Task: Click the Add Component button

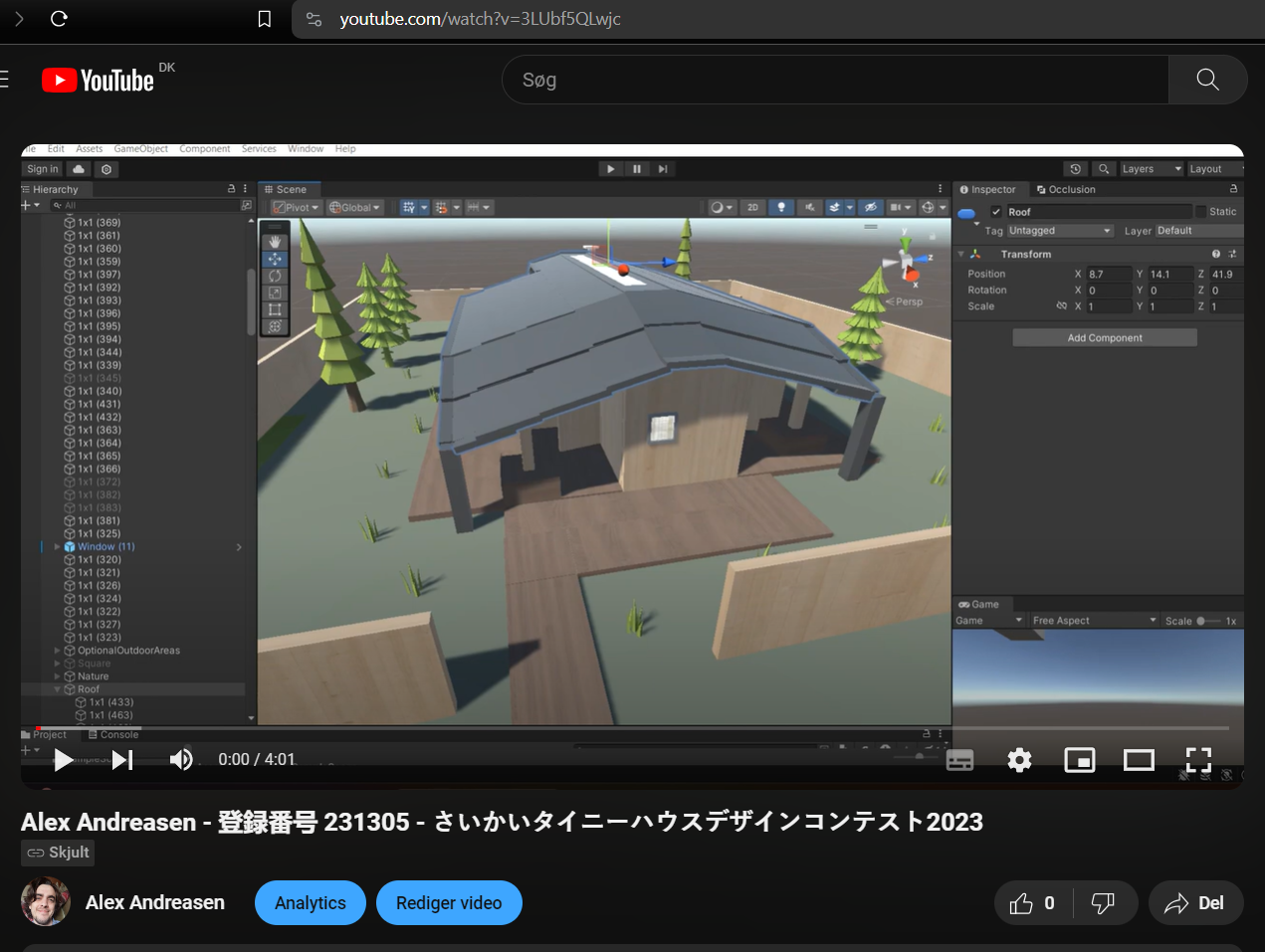Action: pos(1104,336)
